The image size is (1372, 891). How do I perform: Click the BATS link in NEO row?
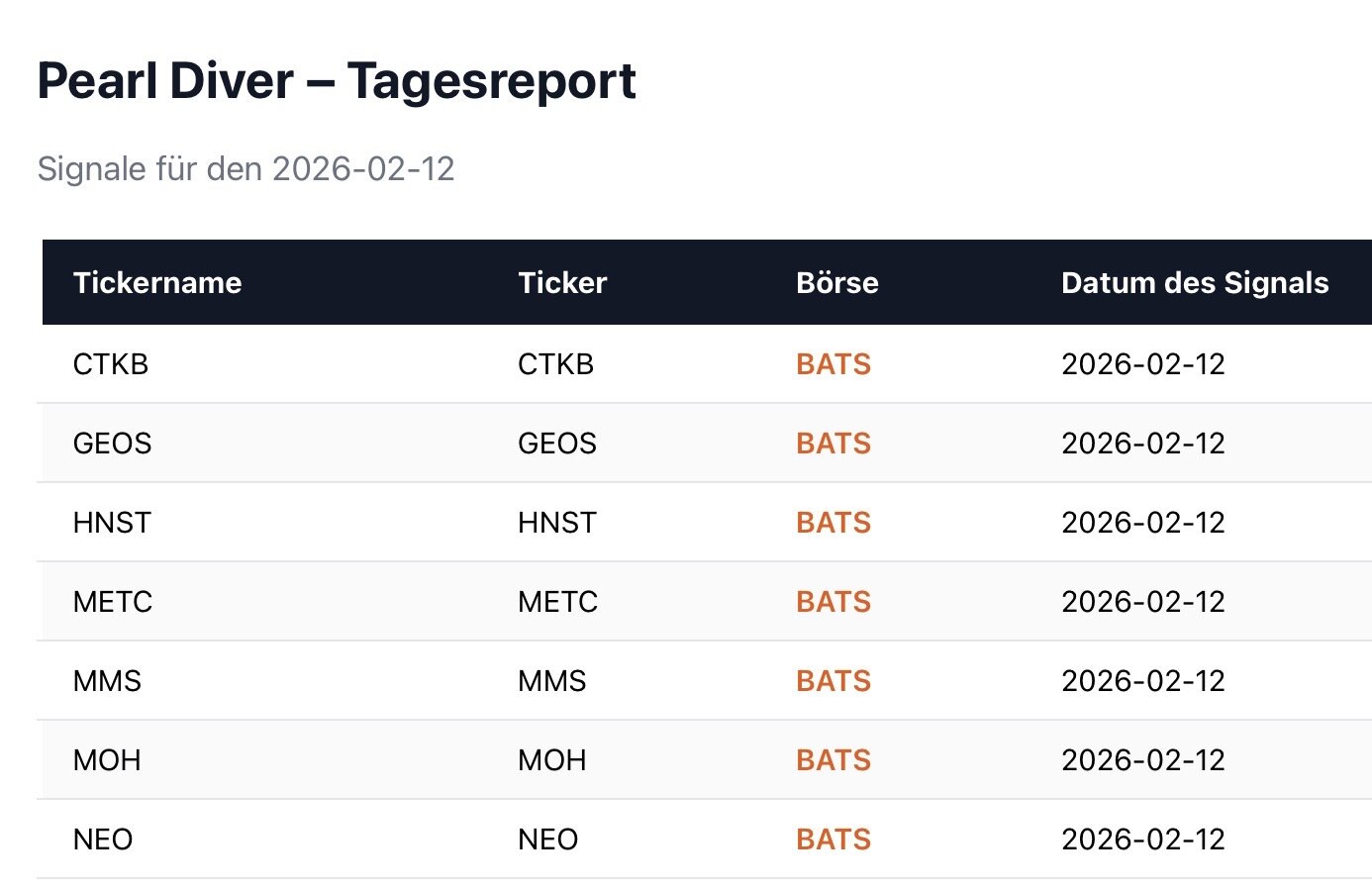click(833, 840)
